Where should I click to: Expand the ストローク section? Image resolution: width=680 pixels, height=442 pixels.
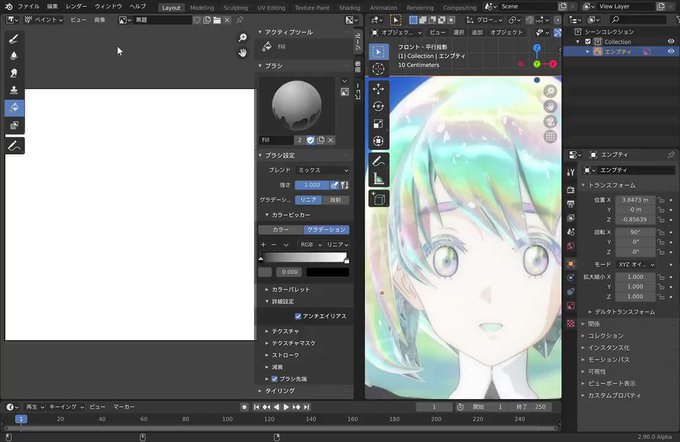285,355
